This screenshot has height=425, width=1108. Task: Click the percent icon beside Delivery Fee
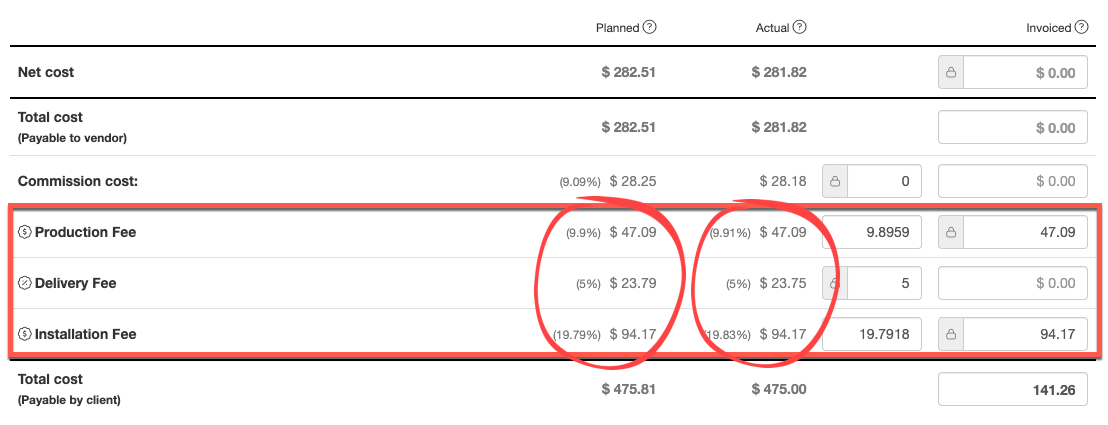(25, 283)
